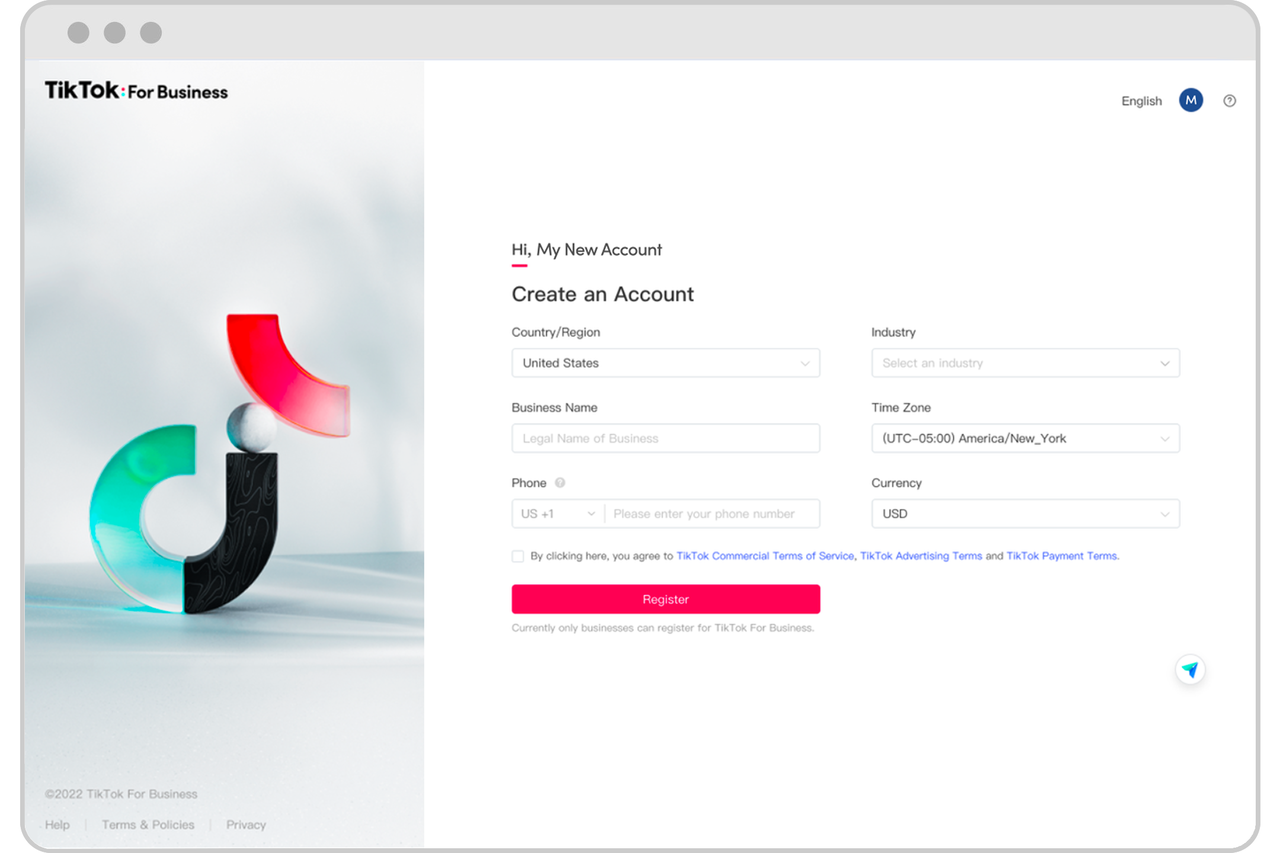
Task: Switch the English language selector
Action: pyautogui.click(x=1141, y=101)
